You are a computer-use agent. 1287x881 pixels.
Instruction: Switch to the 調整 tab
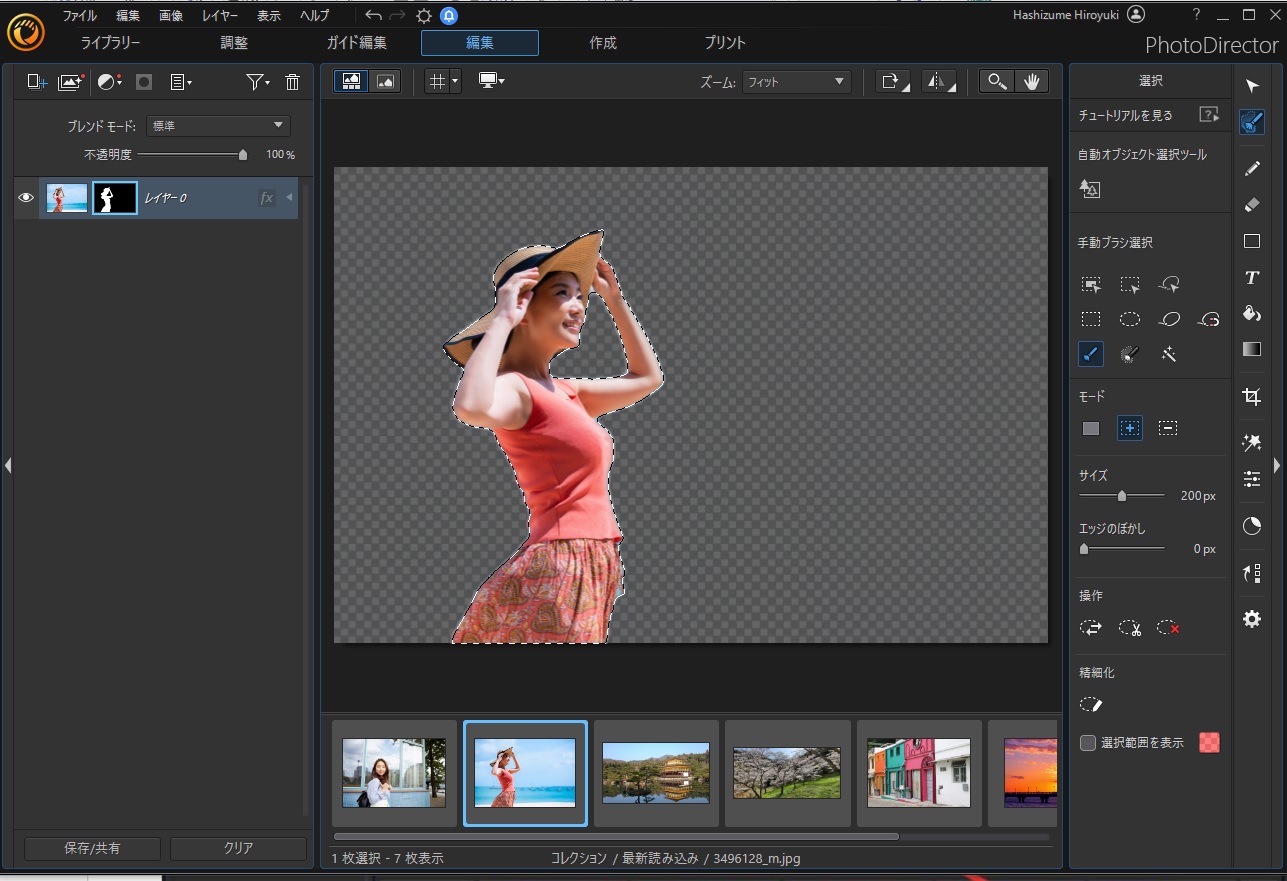234,43
